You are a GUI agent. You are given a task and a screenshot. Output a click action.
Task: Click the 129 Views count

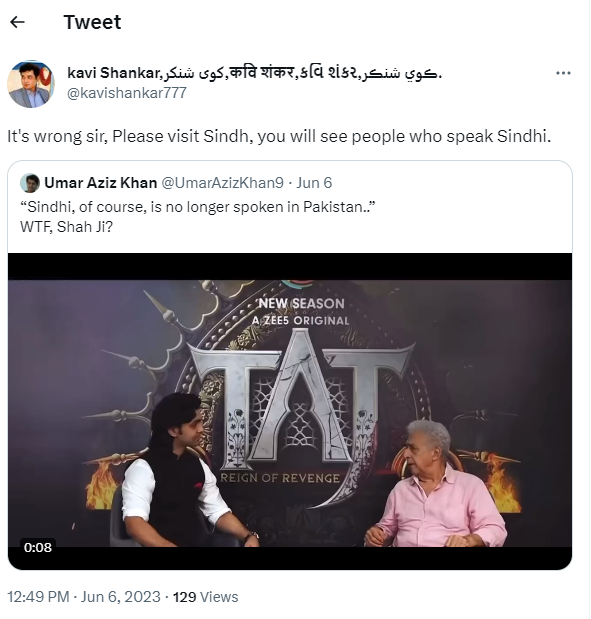tap(206, 596)
